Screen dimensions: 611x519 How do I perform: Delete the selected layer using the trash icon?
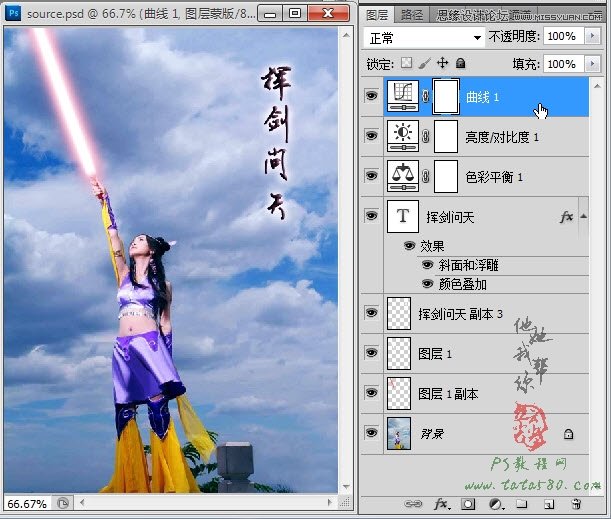click(576, 504)
